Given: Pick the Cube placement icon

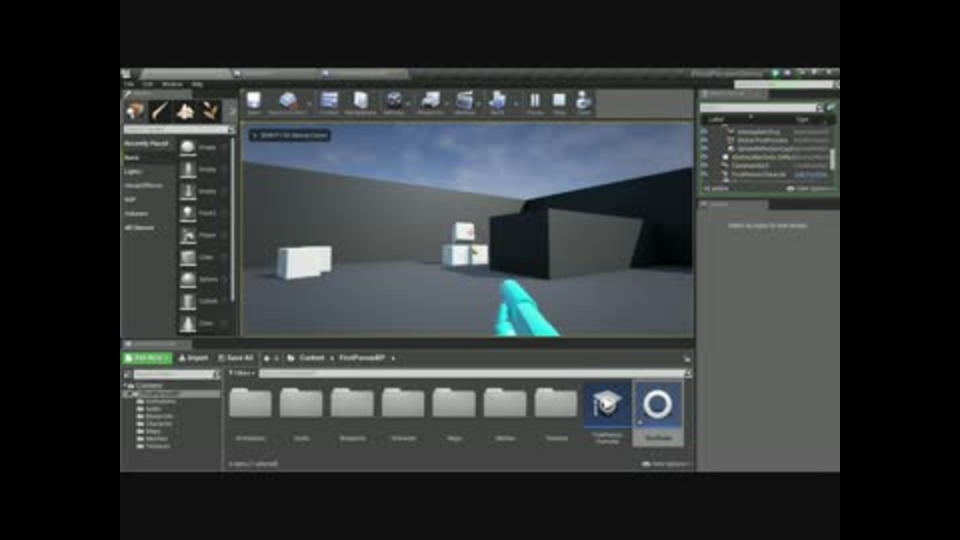Looking at the screenshot, I should tap(188, 257).
